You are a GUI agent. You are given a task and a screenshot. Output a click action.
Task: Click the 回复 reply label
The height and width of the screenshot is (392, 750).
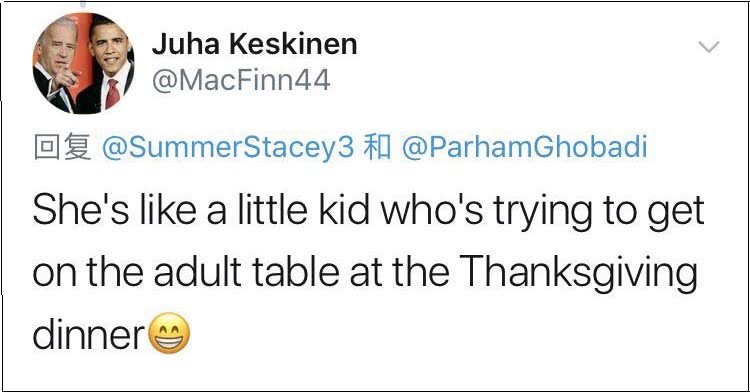(x=62, y=147)
